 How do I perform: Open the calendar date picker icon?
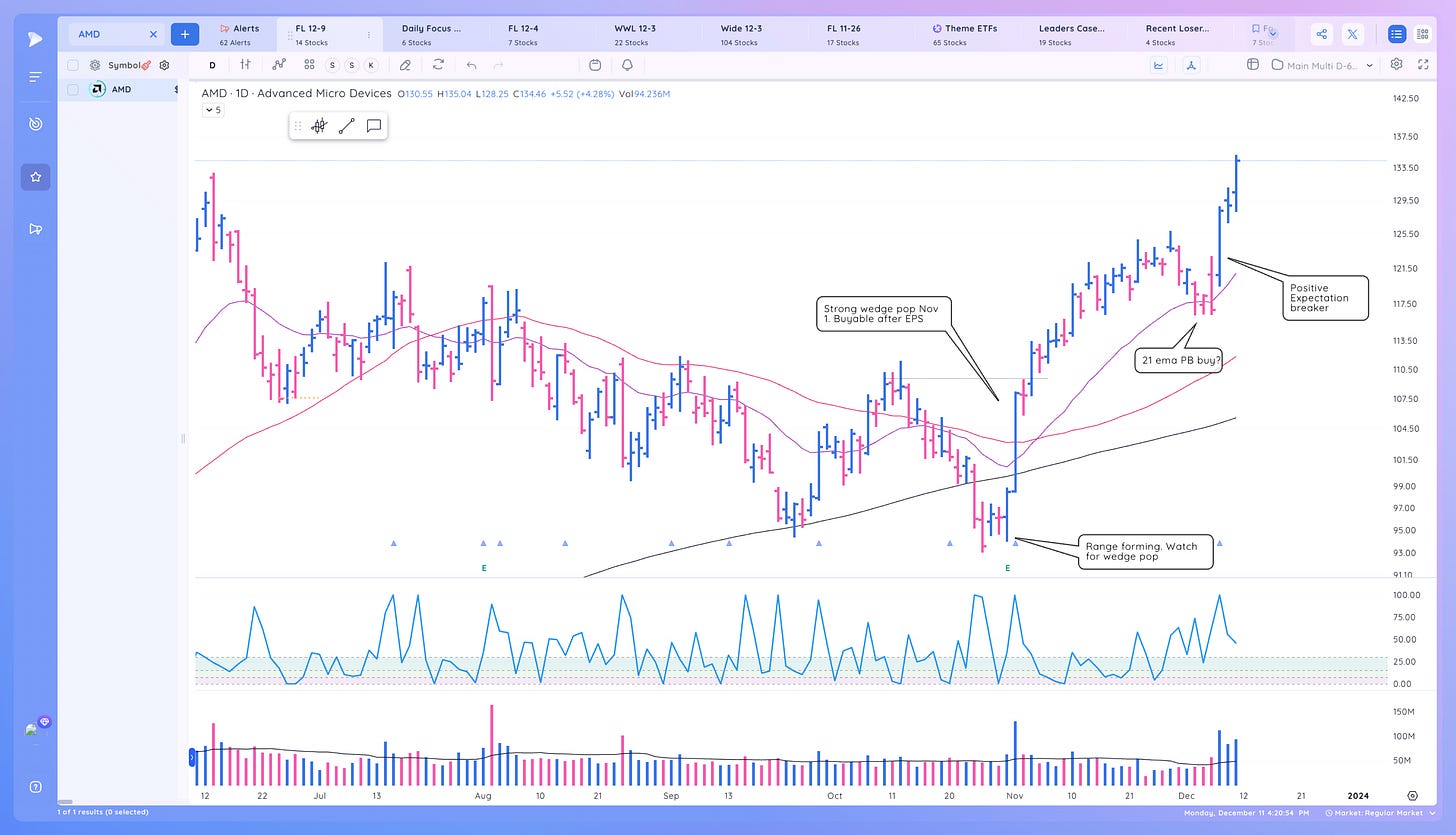(x=595, y=65)
